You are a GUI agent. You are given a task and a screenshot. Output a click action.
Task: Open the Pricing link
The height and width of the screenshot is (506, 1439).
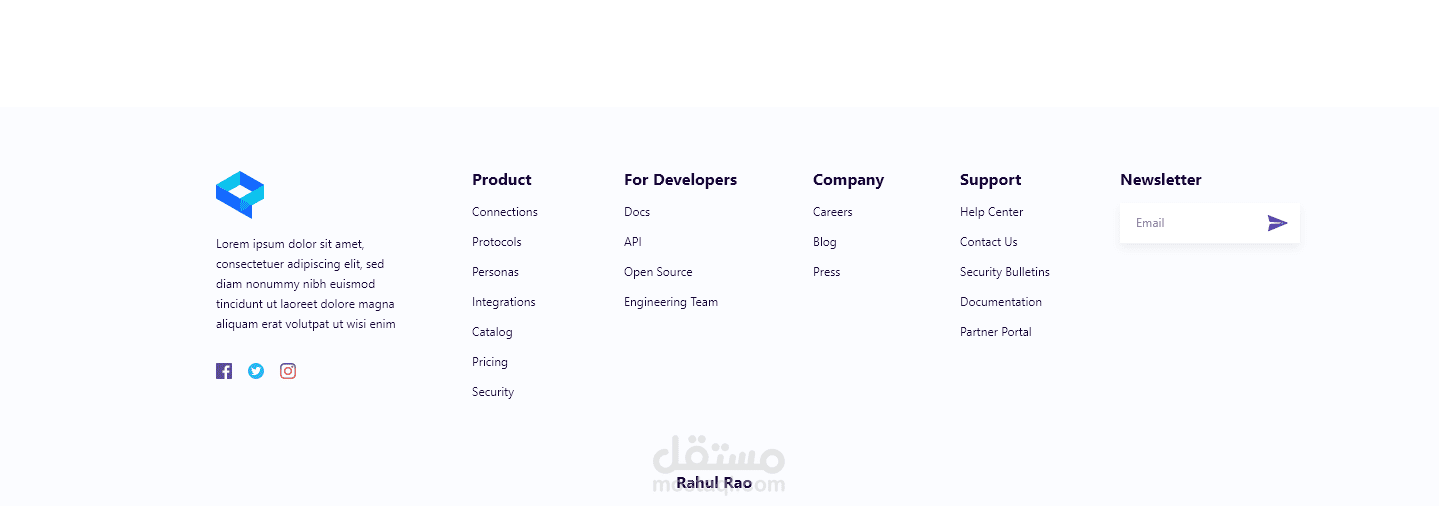490,362
